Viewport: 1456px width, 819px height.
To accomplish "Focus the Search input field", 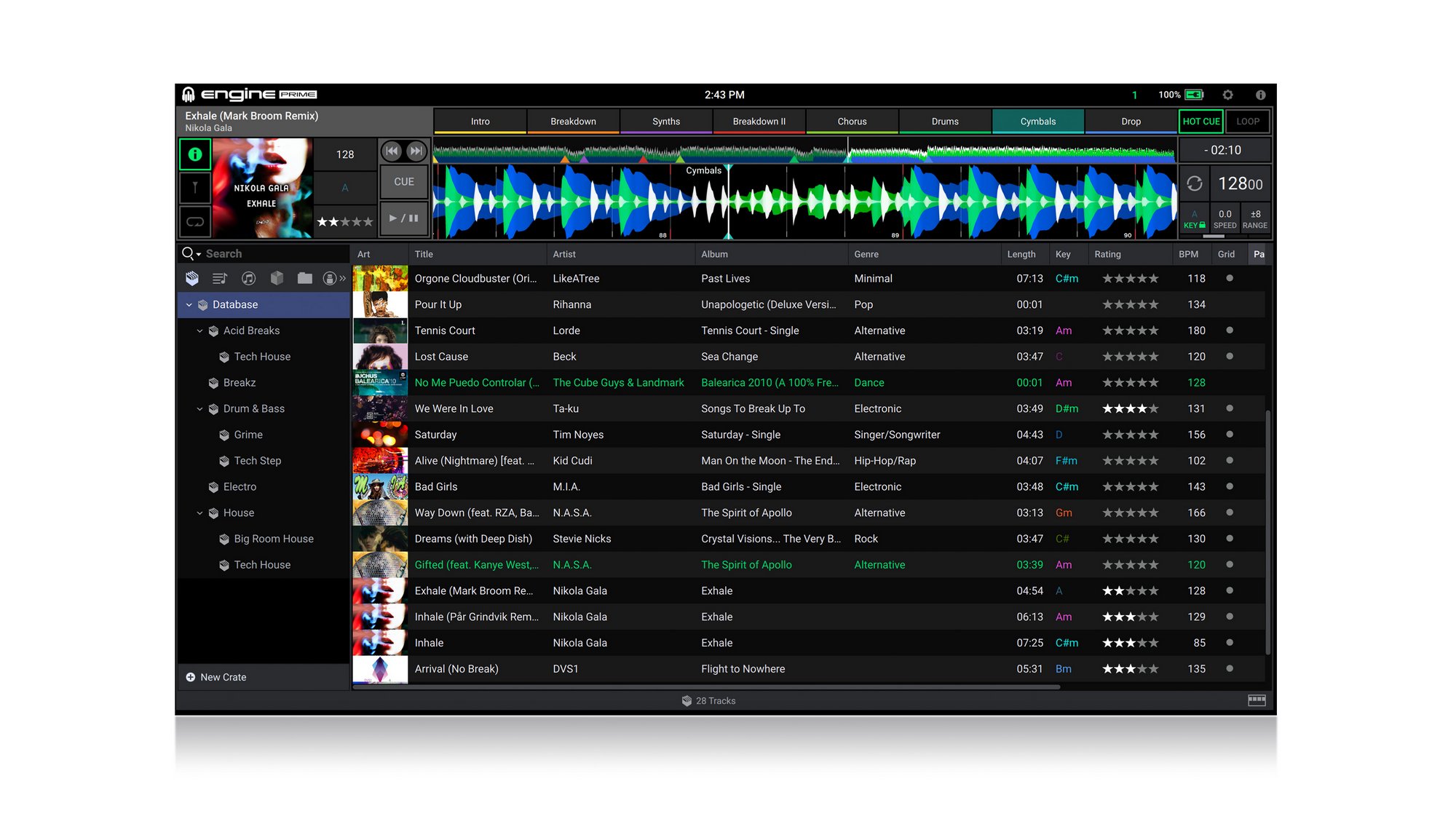I will coord(275,253).
